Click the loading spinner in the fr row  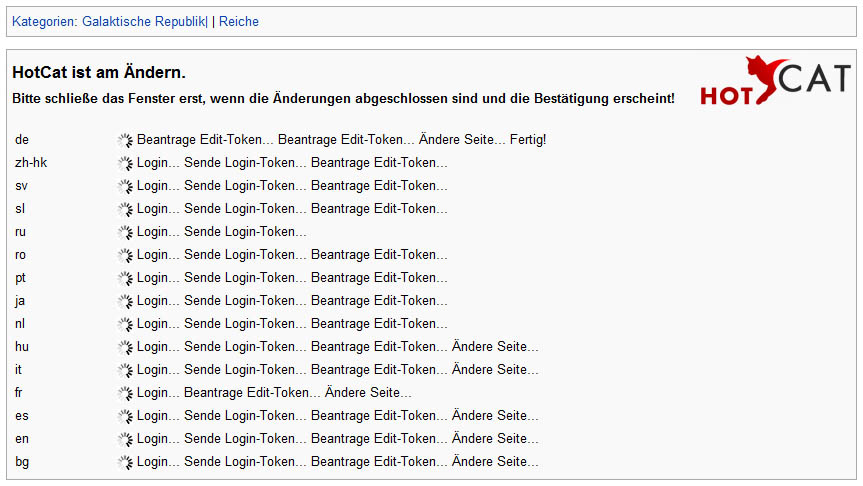pos(125,393)
